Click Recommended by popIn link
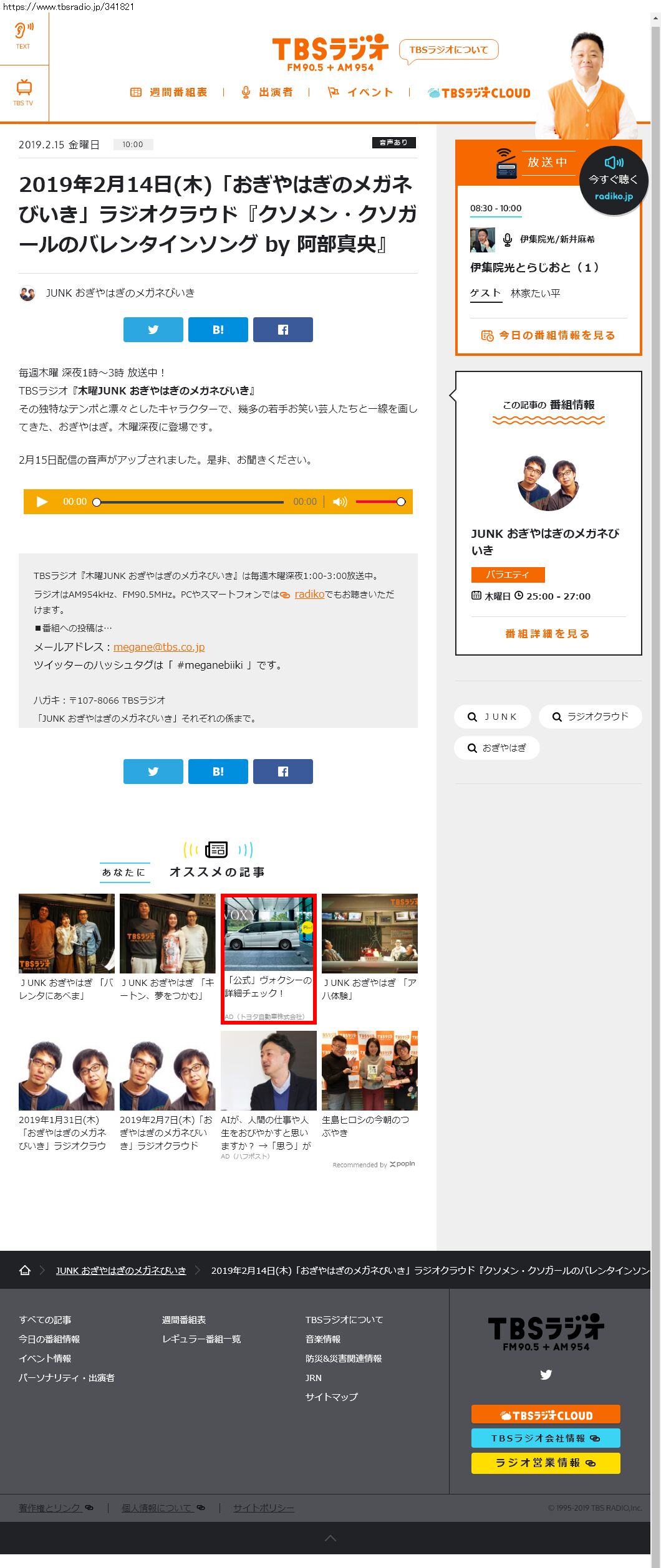 [x=374, y=1164]
